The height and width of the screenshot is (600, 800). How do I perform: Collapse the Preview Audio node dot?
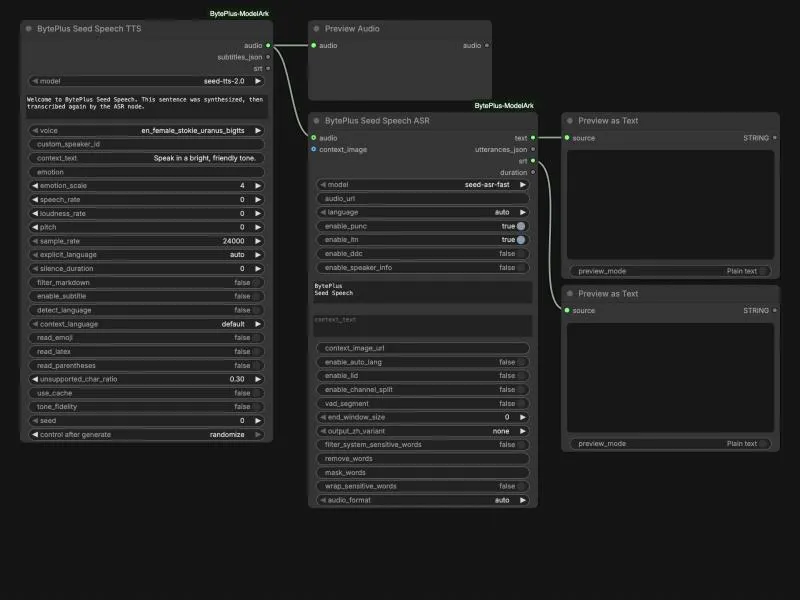pyautogui.click(x=316, y=29)
